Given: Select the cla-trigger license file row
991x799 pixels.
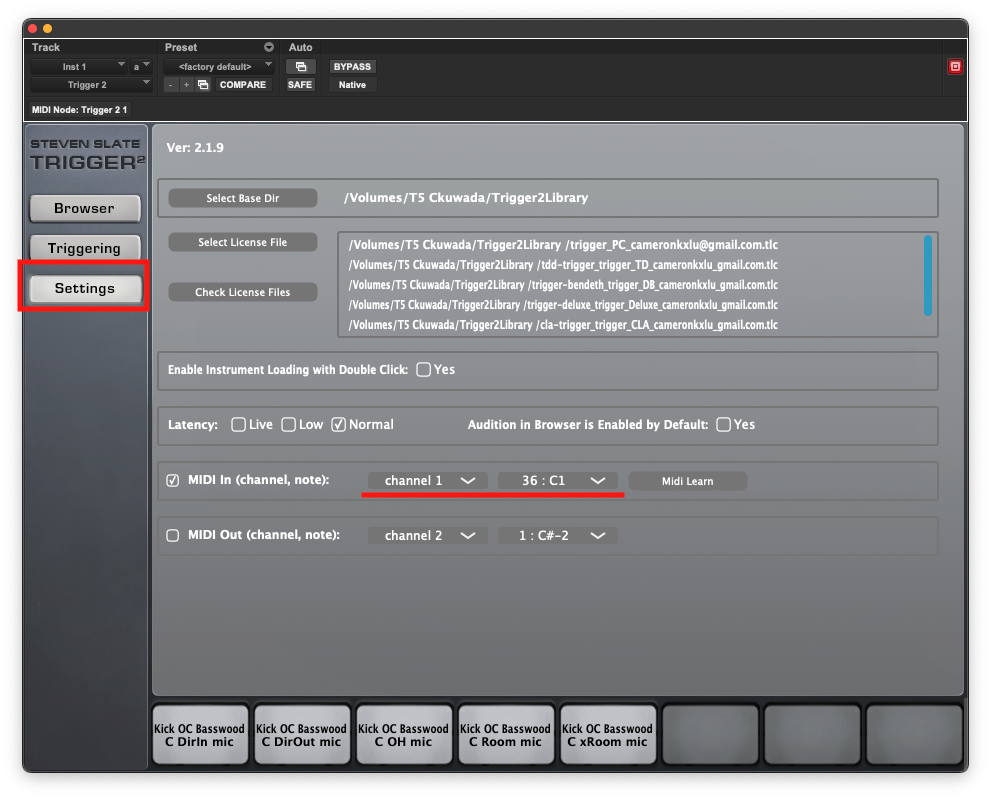Looking at the screenshot, I should click(x=563, y=325).
